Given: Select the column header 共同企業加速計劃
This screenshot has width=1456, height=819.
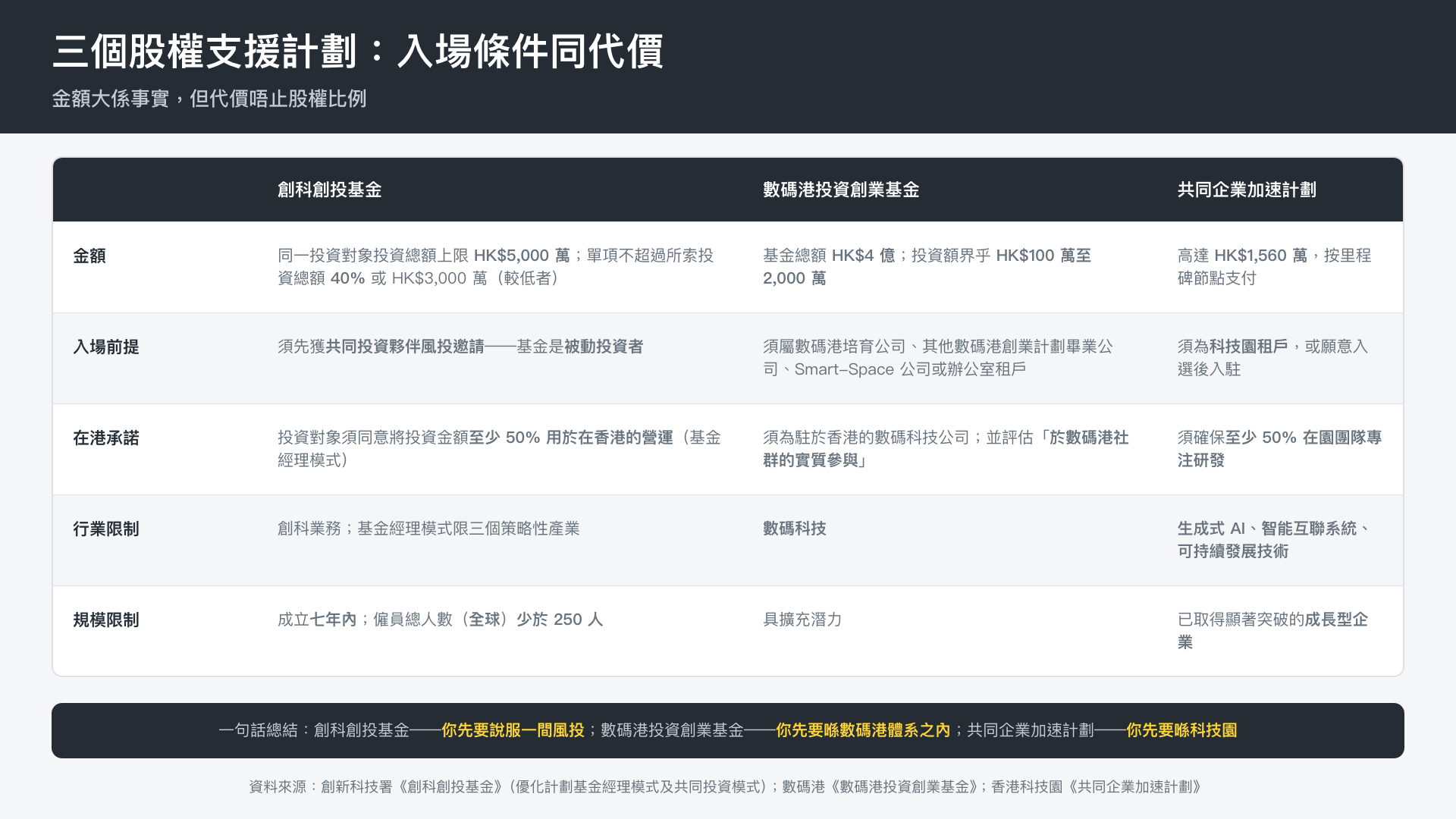Looking at the screenshot, I should (1247, 190).
